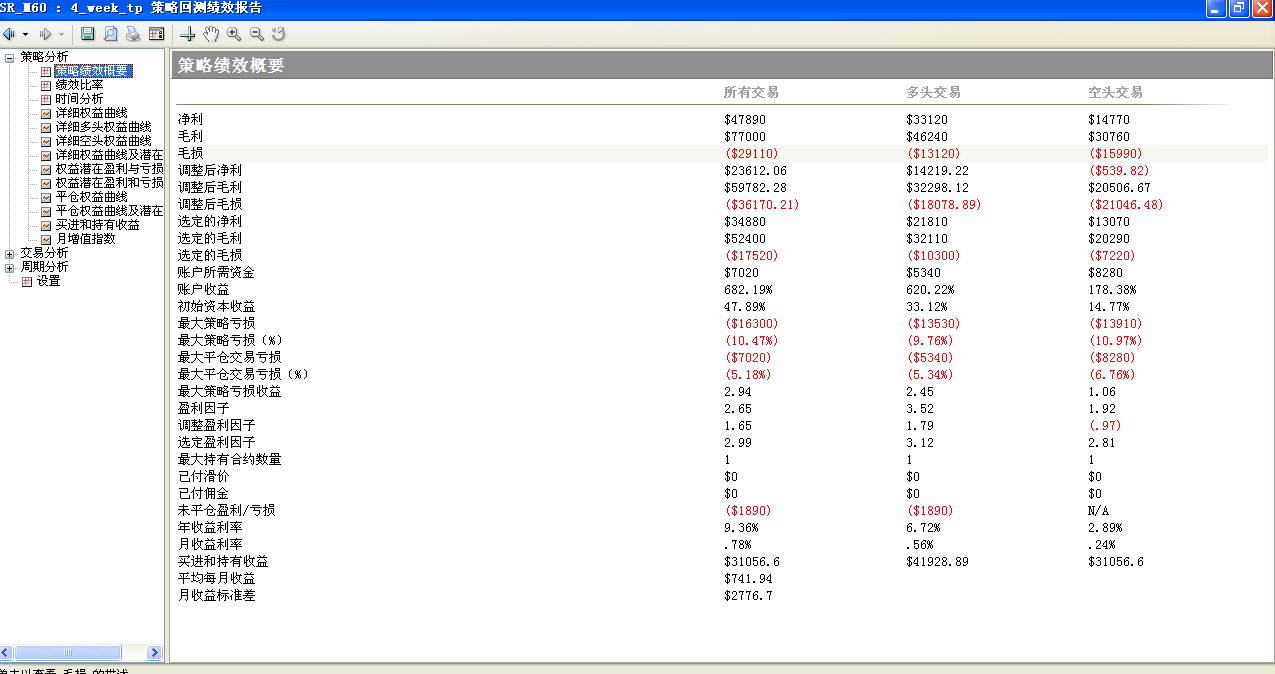Click the 未平仓盈利/亏损 row label
1275x674 pixels.
[x=226, y=511]
